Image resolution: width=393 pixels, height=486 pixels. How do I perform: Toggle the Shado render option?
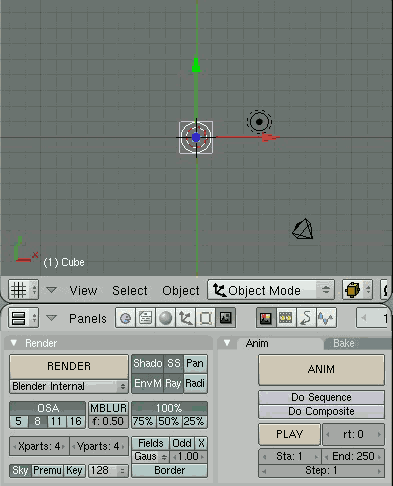coord(148,363)
